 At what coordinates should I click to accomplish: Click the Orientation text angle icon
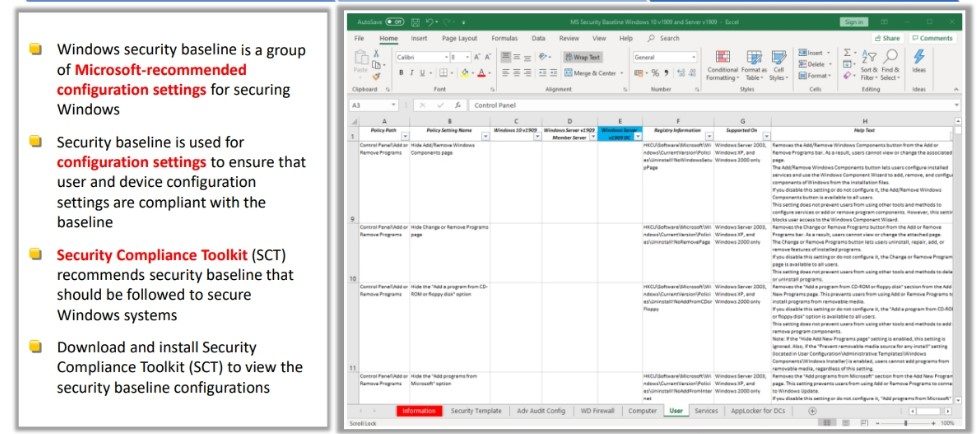(544, 57)
